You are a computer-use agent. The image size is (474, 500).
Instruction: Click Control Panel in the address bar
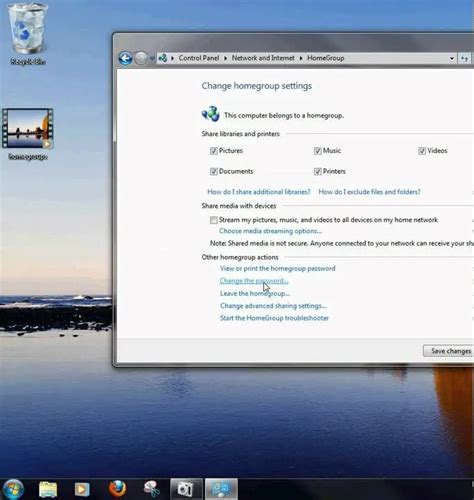(x=199, y=58)
